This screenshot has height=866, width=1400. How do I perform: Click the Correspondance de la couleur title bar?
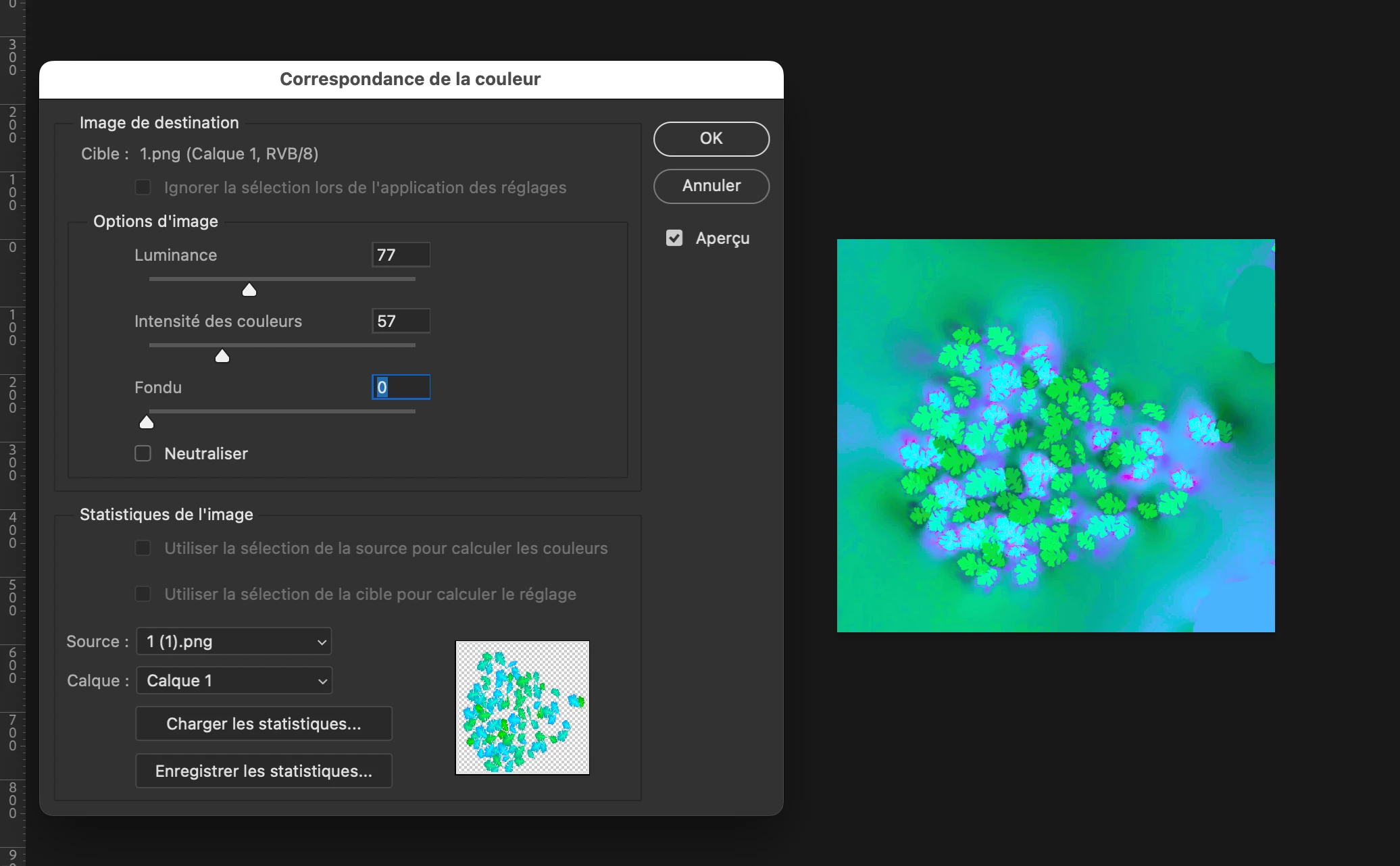[x=411, y=79]
